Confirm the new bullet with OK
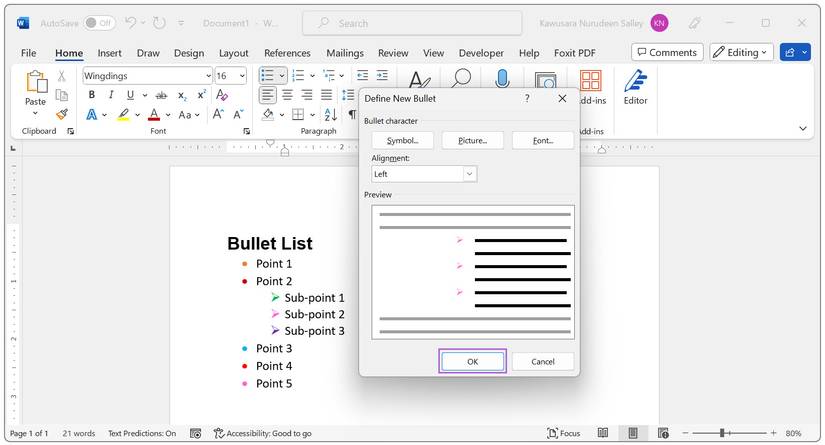The height and width of the screenshot is (445, 825). 472,361
